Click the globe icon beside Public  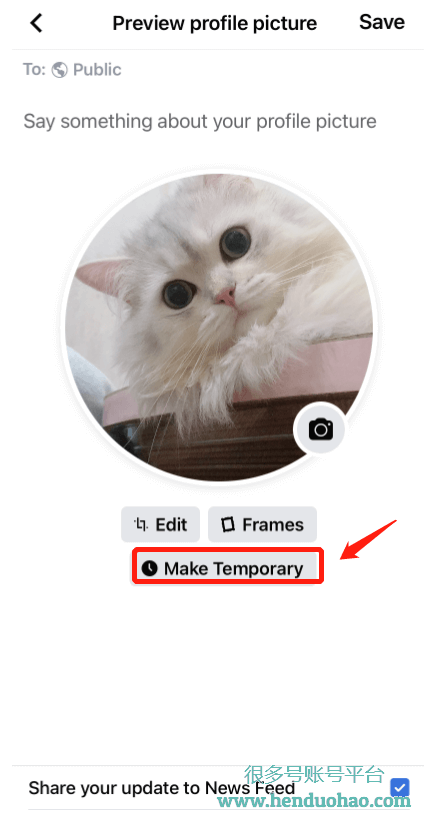pyautogui.click(x=60, y=70)
